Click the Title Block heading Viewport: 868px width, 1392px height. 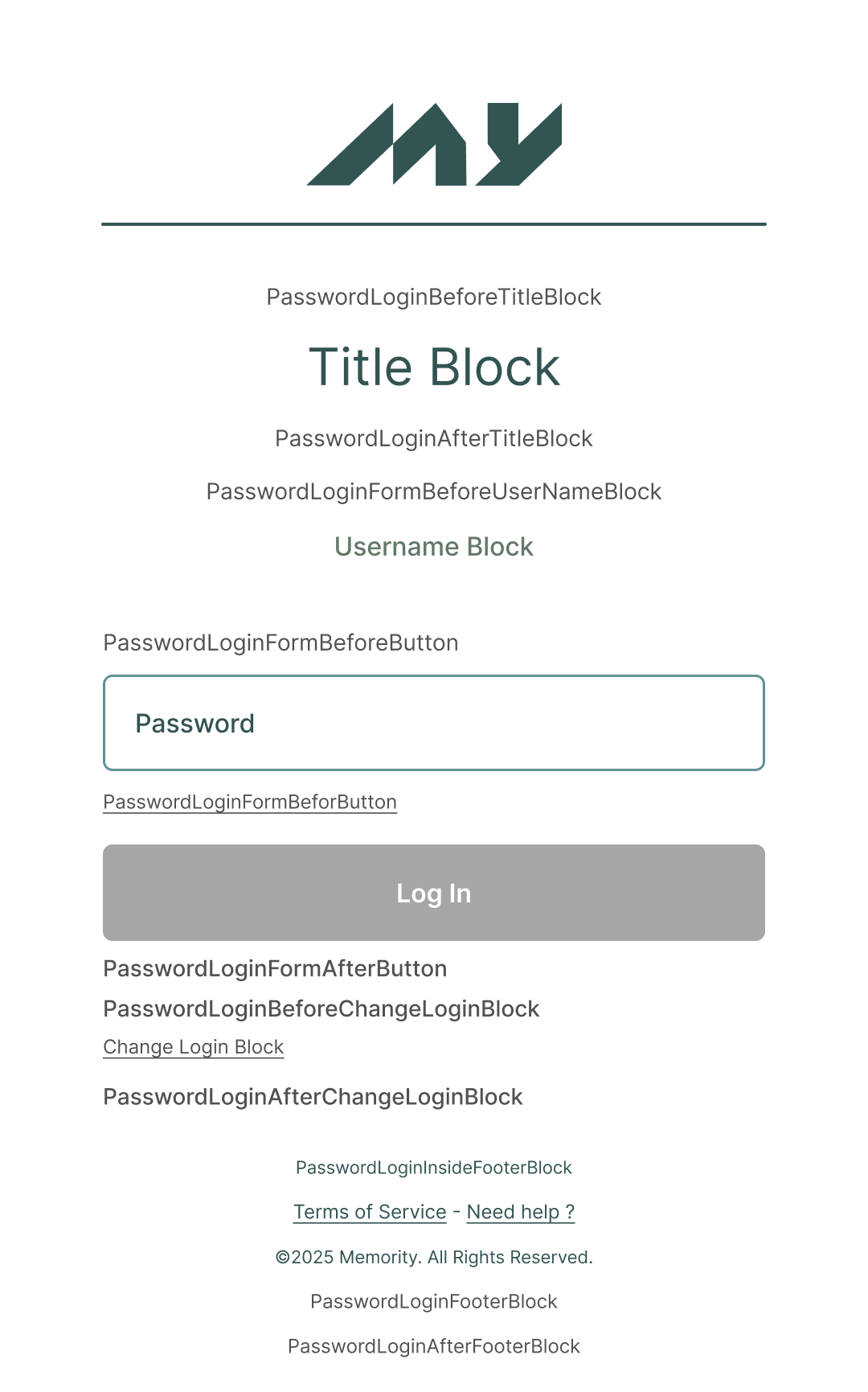(434, 367)
